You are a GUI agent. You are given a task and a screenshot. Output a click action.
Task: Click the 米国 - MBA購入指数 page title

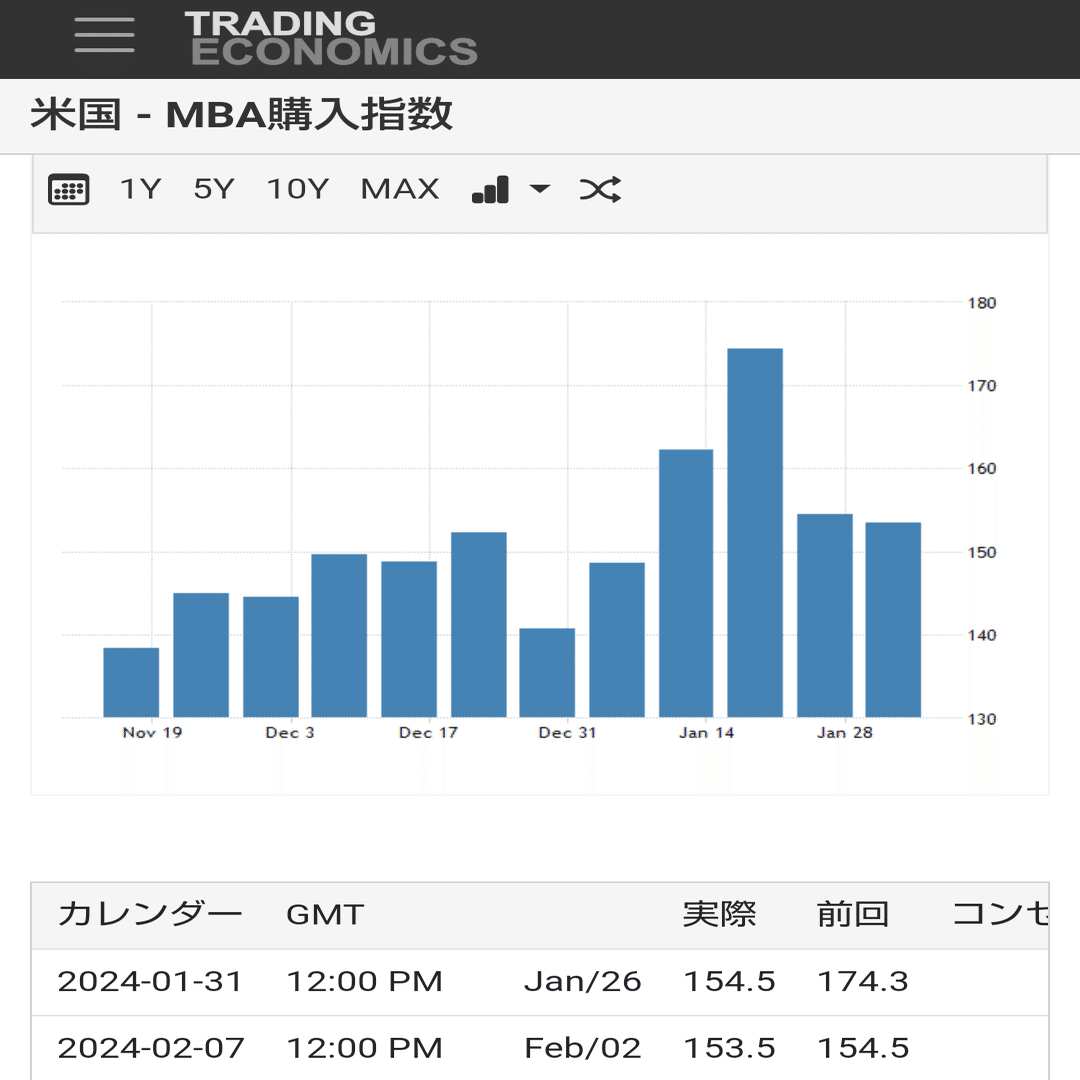pyautogui.click(x=241, y=114)
